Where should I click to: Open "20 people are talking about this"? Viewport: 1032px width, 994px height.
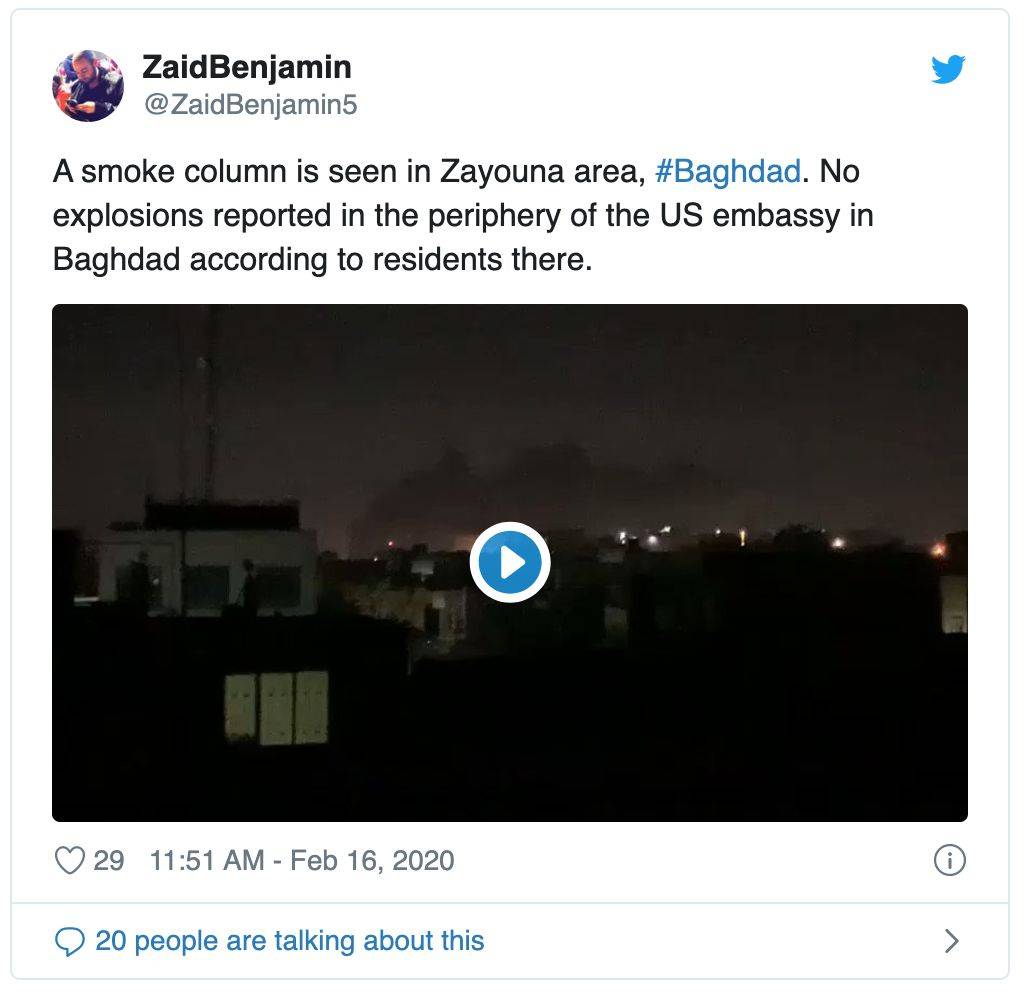click(290, 941)
